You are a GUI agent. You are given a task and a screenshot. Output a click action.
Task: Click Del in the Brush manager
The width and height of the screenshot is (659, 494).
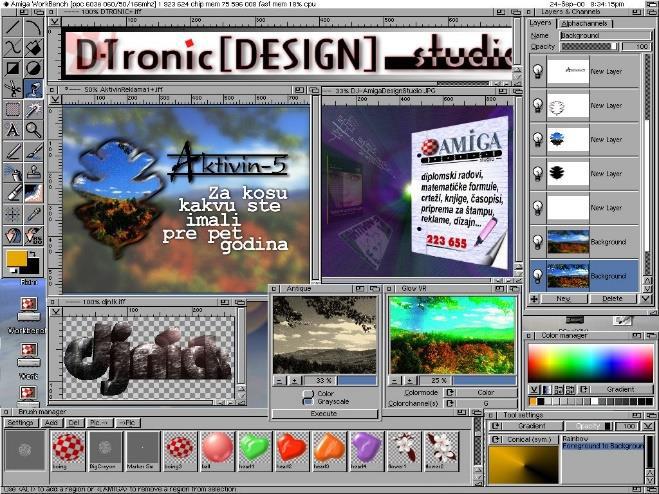(74, 423)
